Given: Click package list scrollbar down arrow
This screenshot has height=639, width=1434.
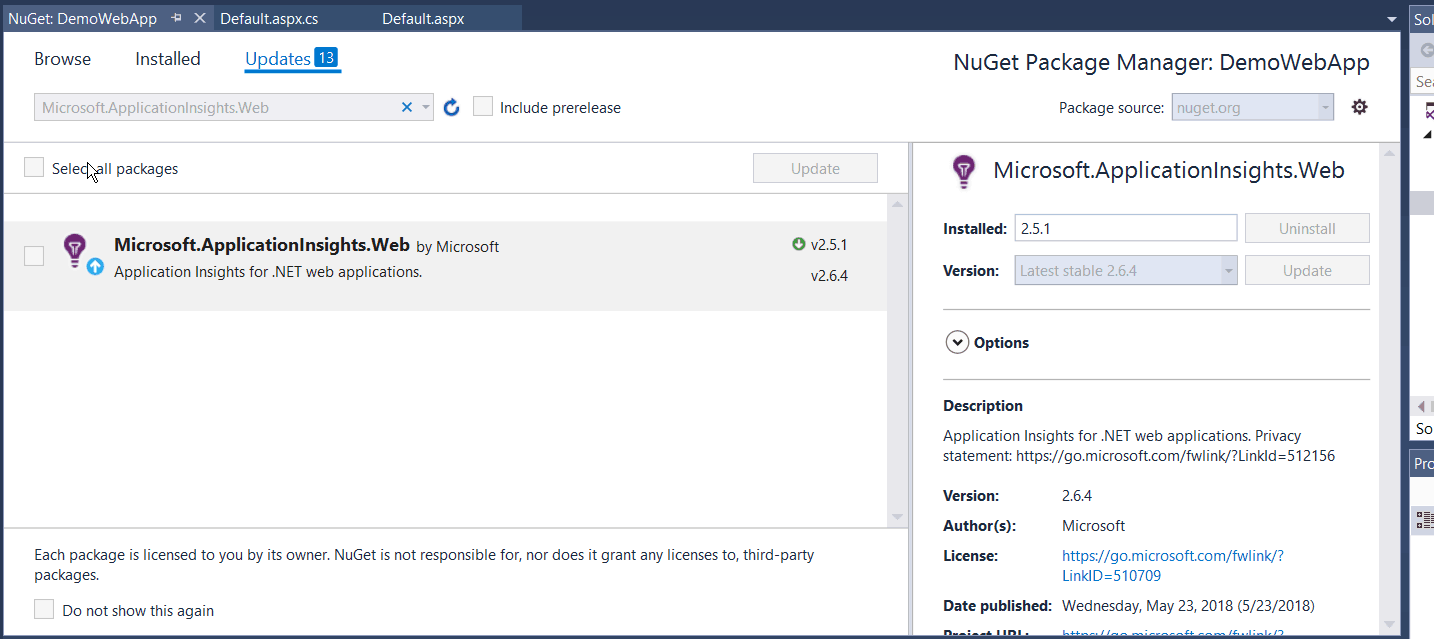Looking at the screenshot, I should pos(897,517).
